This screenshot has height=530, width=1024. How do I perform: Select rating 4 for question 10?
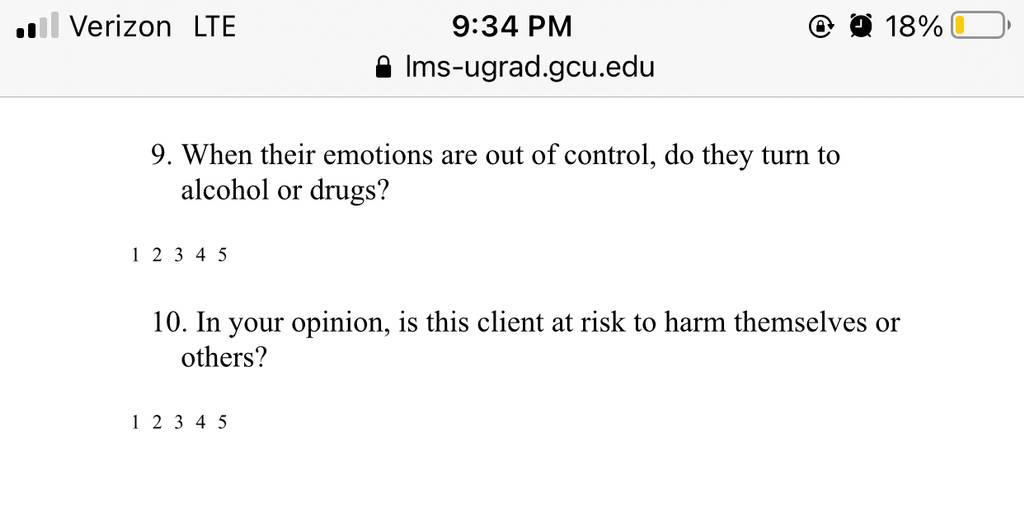200,422
